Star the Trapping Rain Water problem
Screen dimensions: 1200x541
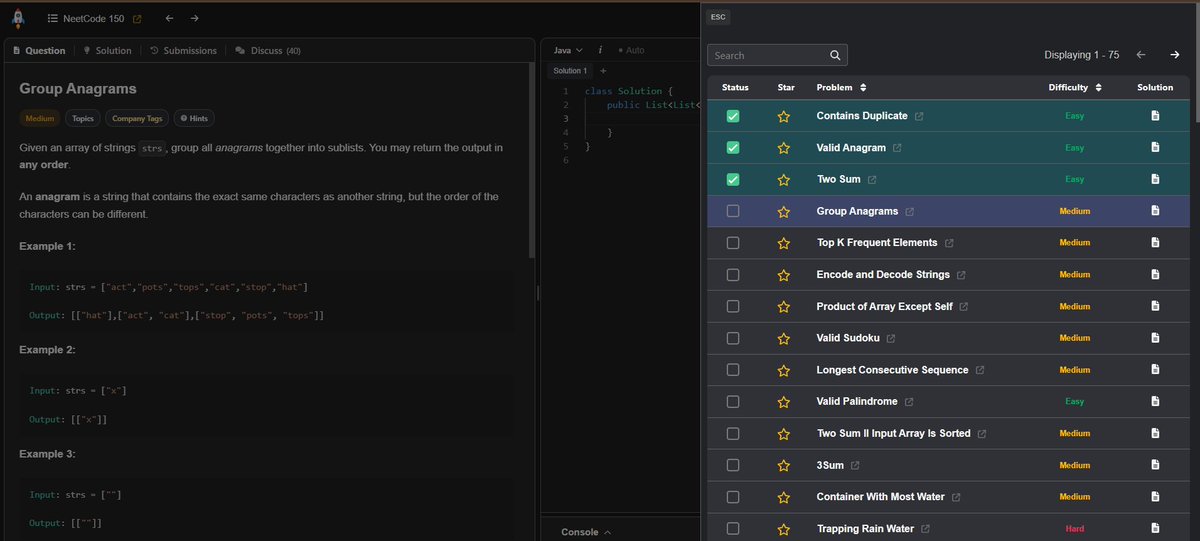pyautogui.click(x=784, y=529)
